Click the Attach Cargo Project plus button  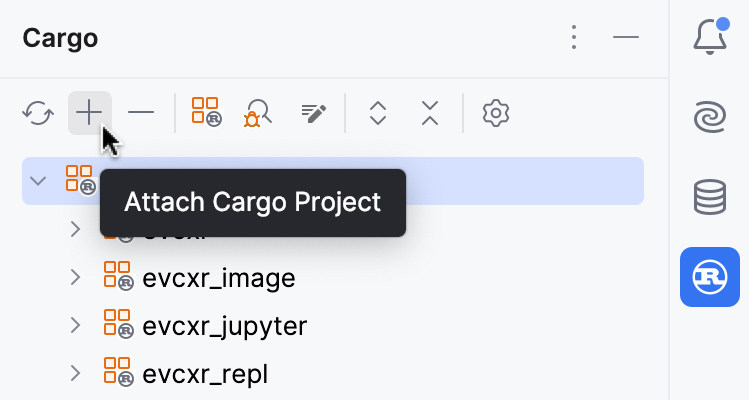coord(89,113)
